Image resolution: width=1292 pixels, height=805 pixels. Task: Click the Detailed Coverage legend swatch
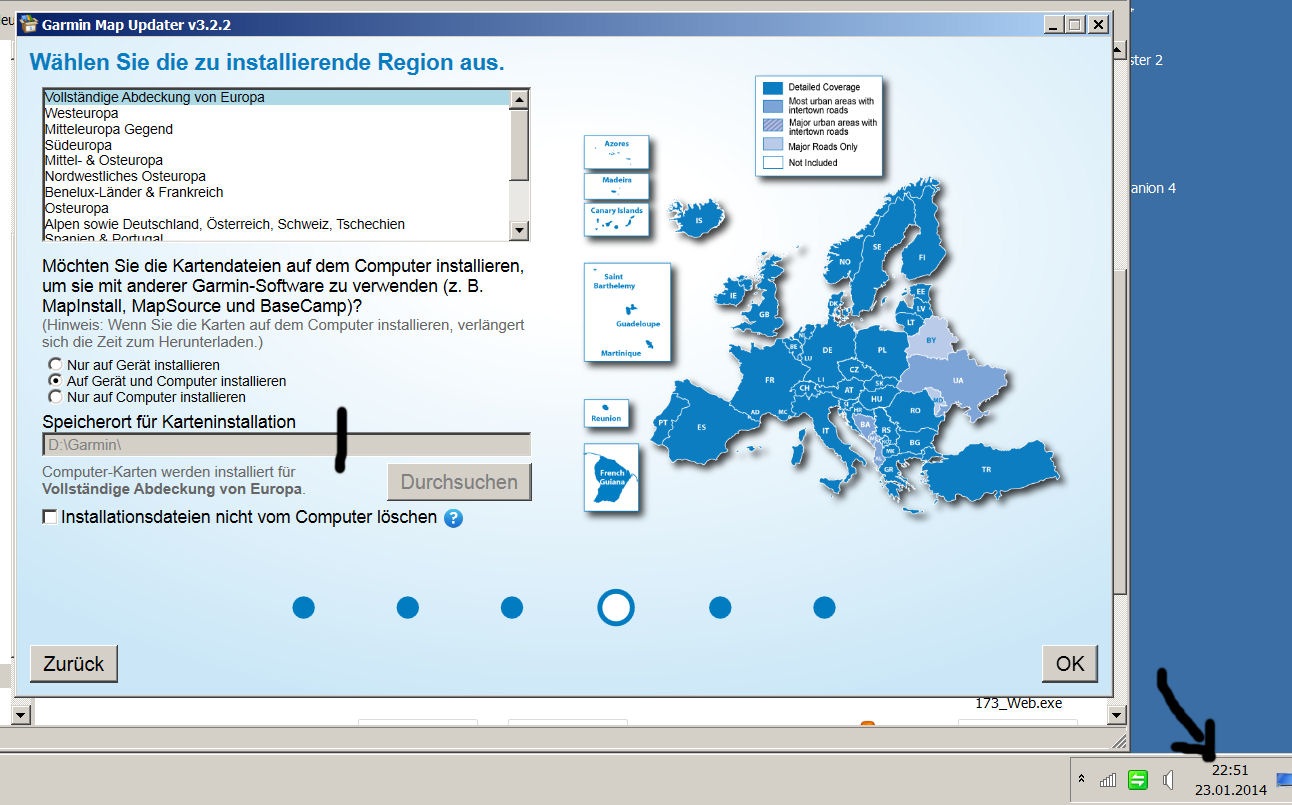point(773,88)
